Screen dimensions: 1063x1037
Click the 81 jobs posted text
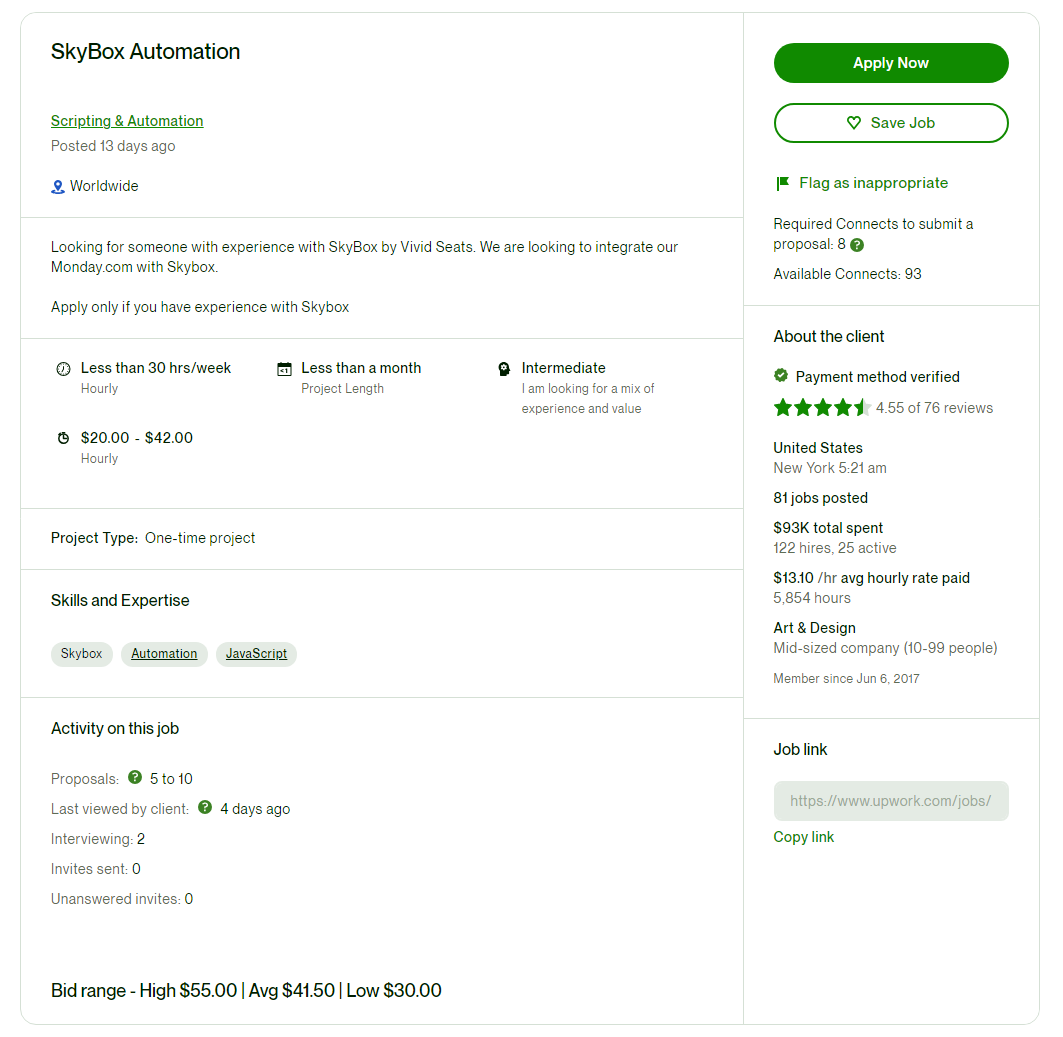pos(820,498)
